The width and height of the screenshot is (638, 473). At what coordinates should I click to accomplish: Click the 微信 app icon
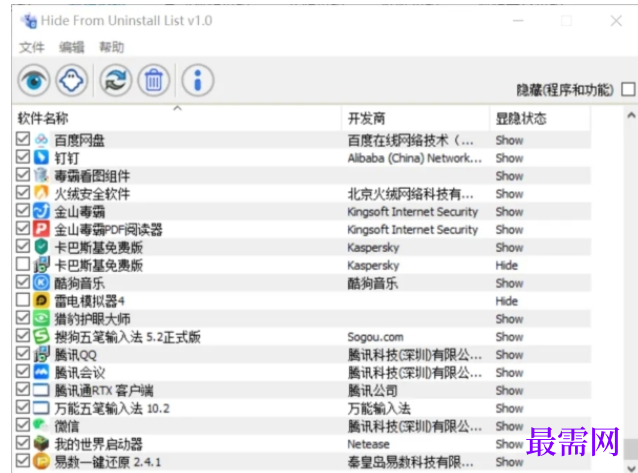41,426
